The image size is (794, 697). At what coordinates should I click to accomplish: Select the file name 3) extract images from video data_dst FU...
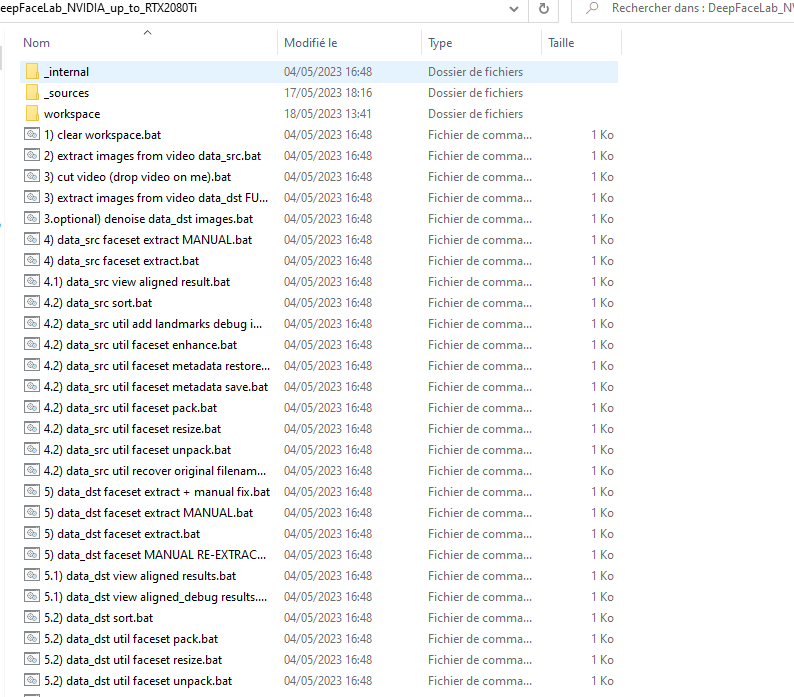(x=156, y=198)
